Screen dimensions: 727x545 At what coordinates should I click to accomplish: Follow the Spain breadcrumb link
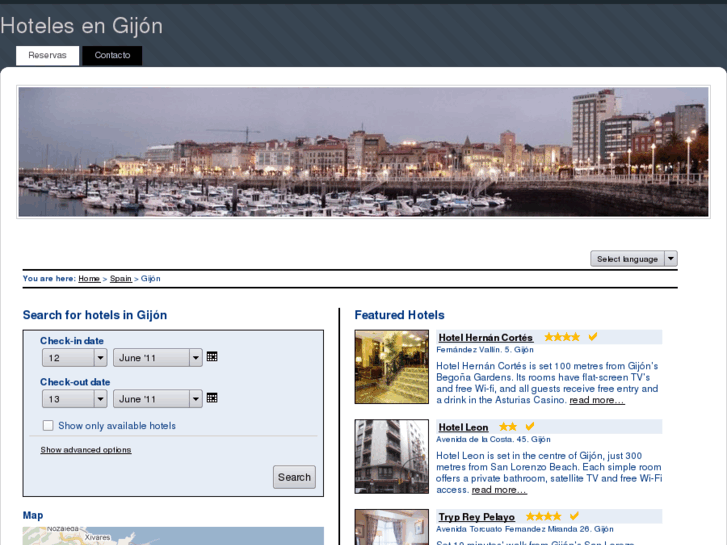coord(121,278)
